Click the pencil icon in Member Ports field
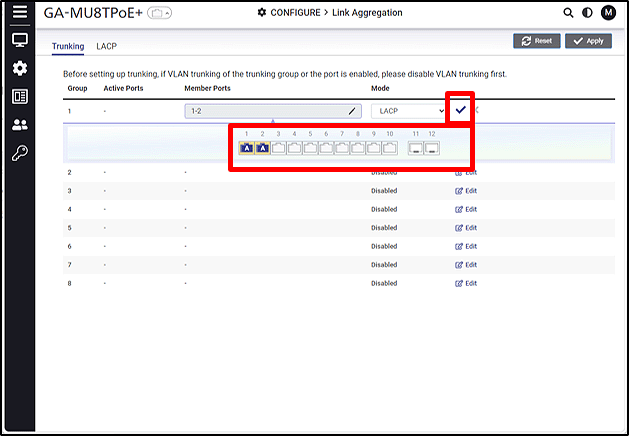 click(352, 111)
